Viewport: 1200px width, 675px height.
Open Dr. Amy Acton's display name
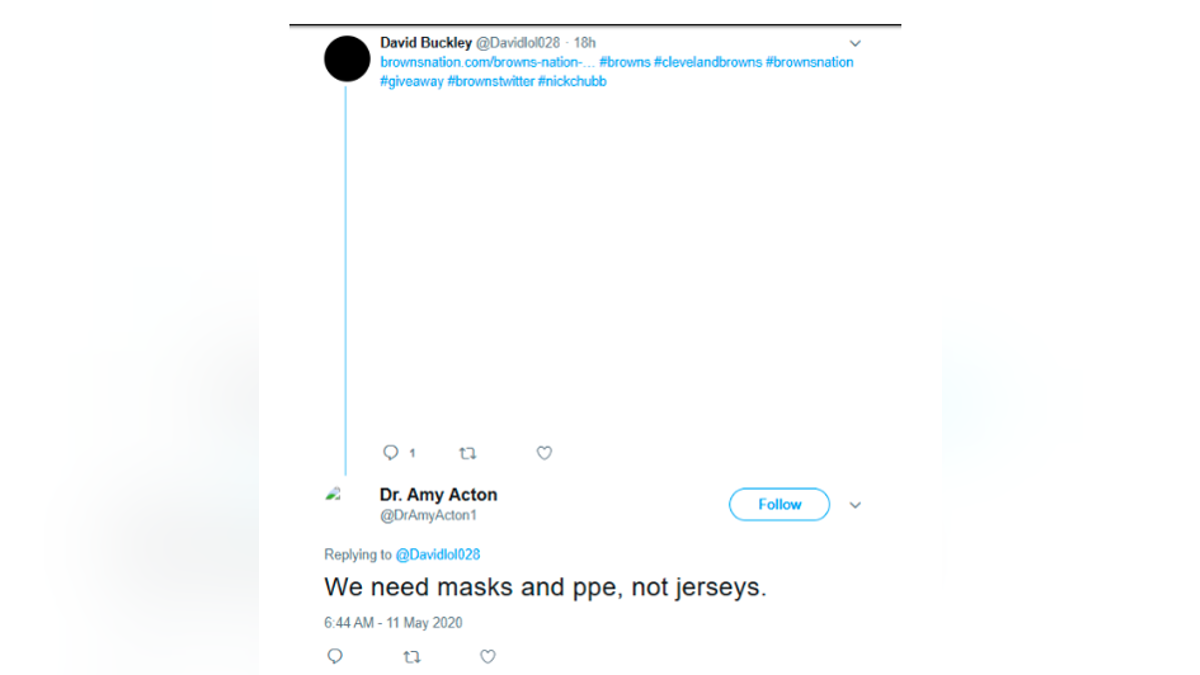pyautogui.click(x=437, y=494)
